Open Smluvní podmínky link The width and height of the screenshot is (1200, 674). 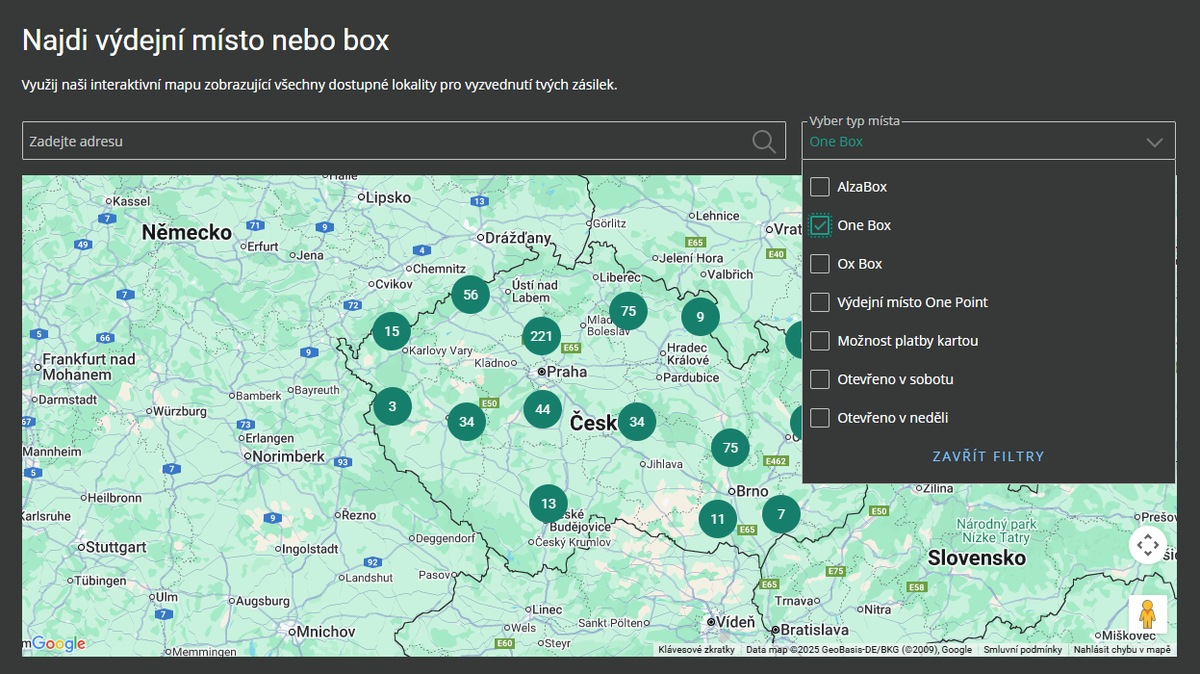[1022, 650]
